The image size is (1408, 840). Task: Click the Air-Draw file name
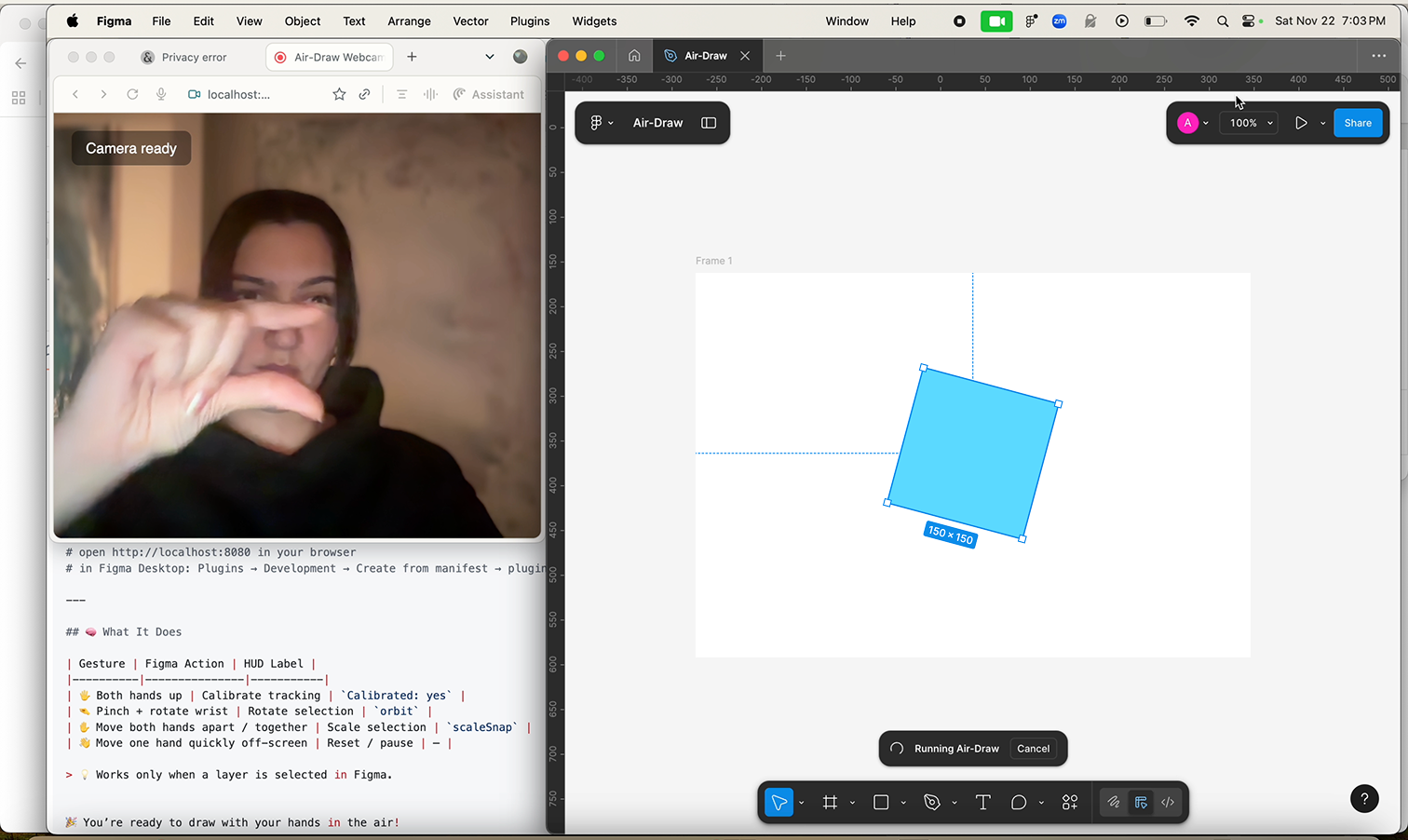tap(657, 123)
